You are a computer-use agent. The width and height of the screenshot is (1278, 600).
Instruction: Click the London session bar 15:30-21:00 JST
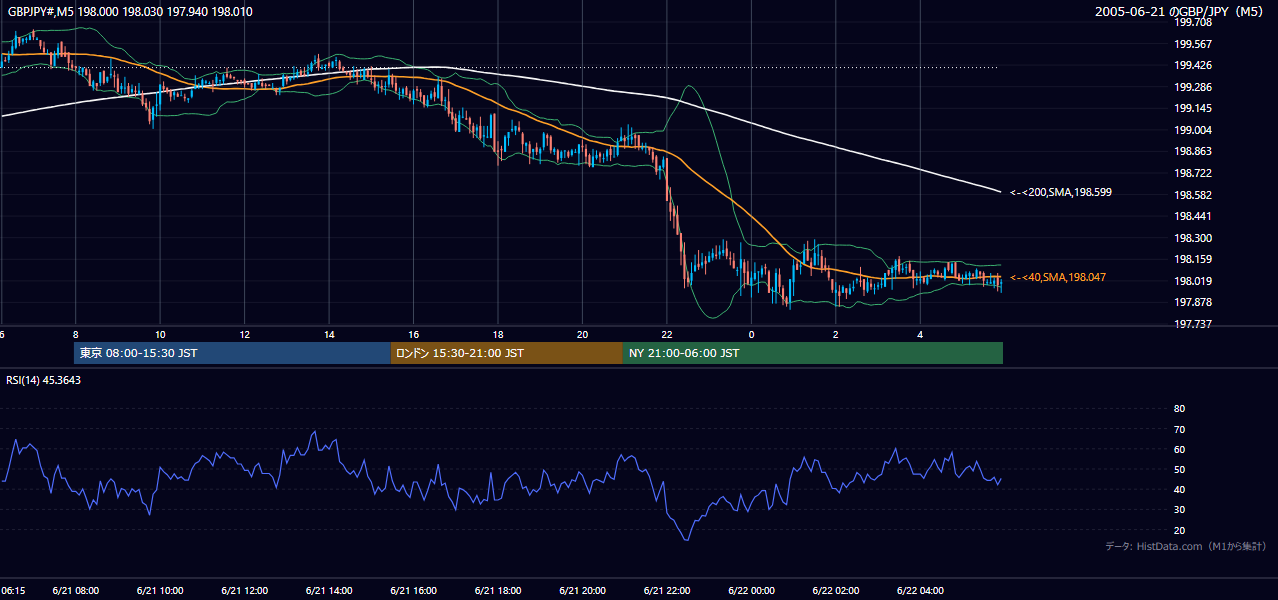click(x=506, y=353)
